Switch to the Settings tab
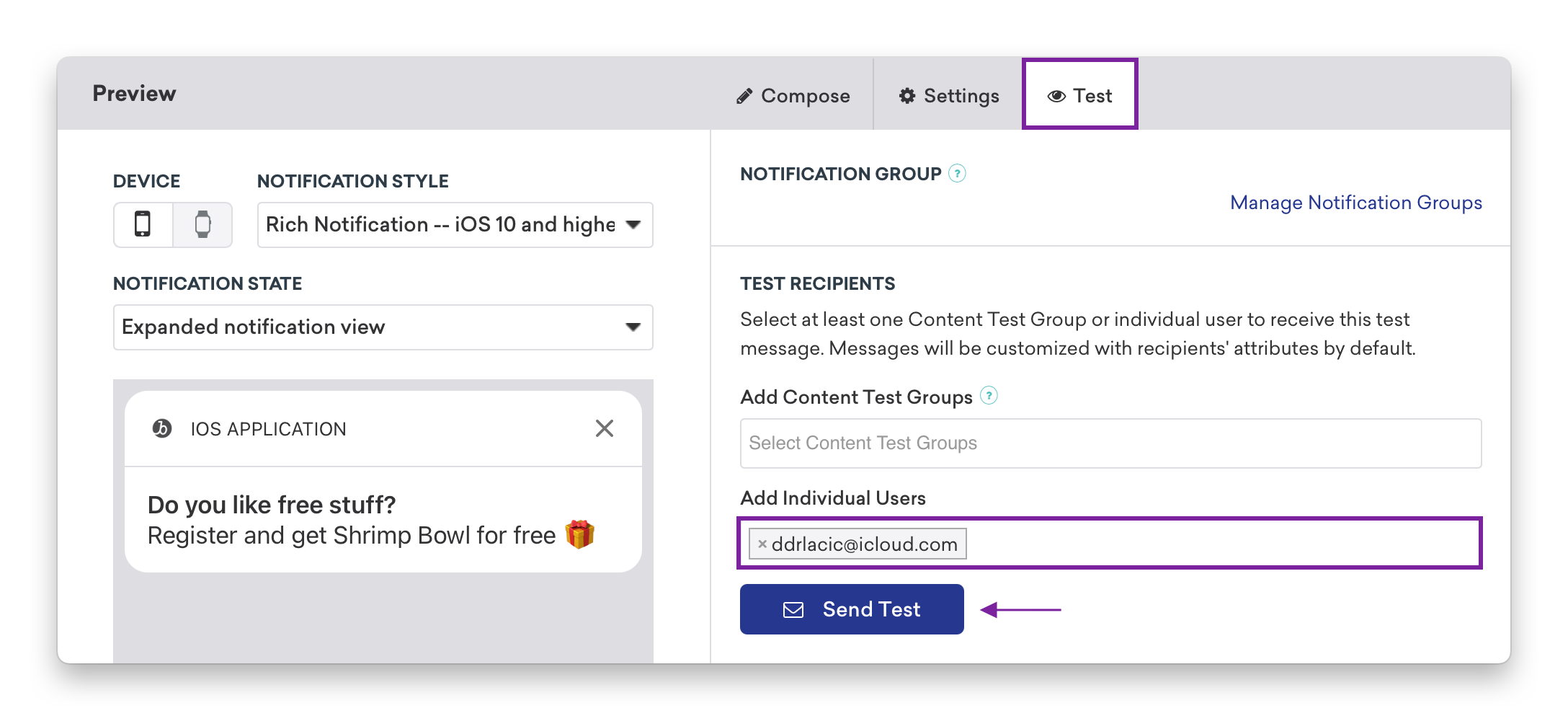 948,96
